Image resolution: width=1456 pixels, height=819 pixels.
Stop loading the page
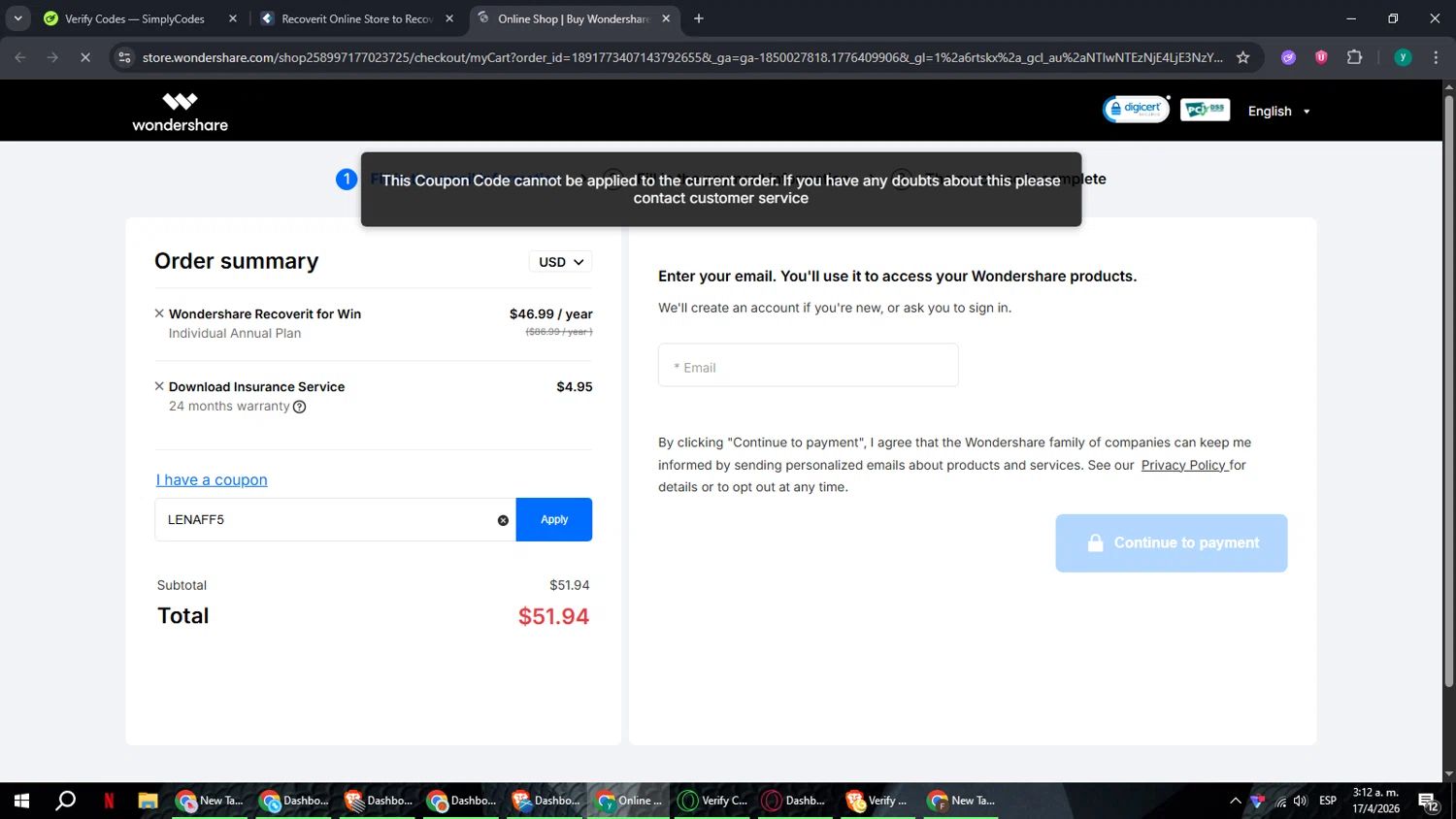point(85,58)
